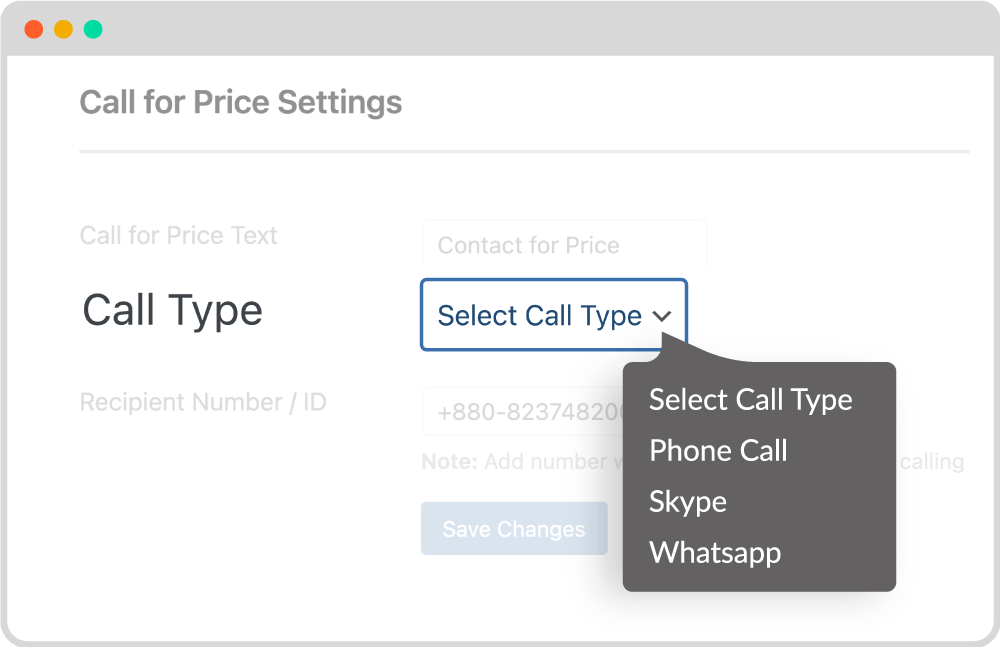Click the Recipient Number / ID label
Screen dimensions: 1000x647
203,402
